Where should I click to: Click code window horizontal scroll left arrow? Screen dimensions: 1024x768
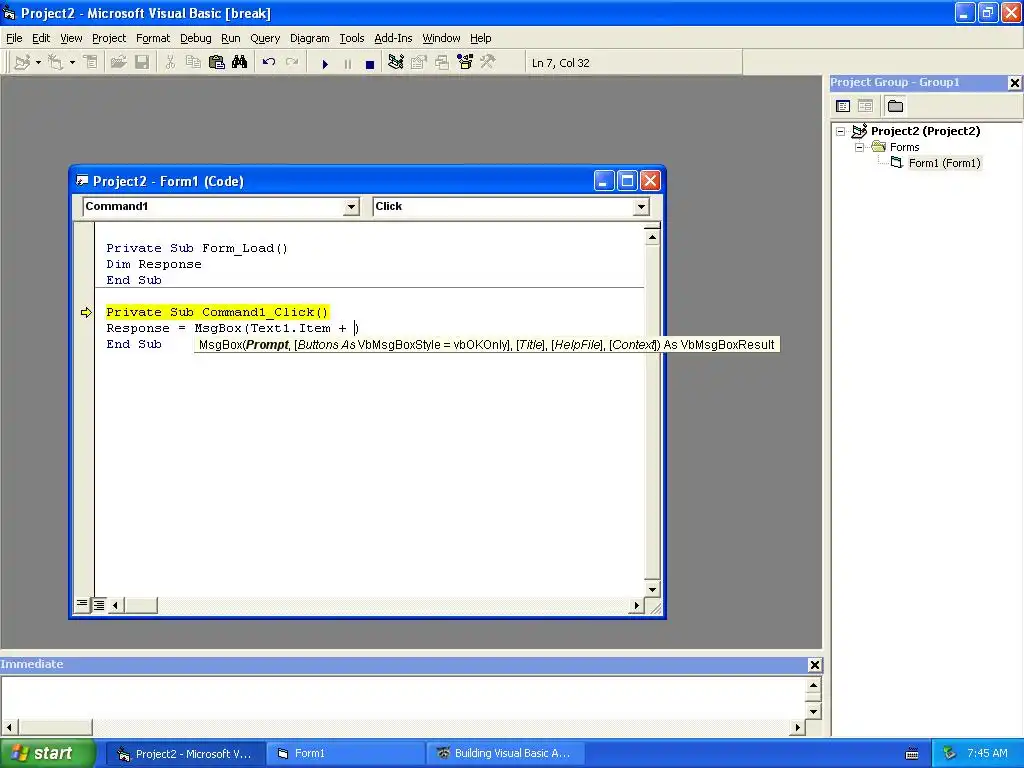pyautogui.click(x=116, y=605)
